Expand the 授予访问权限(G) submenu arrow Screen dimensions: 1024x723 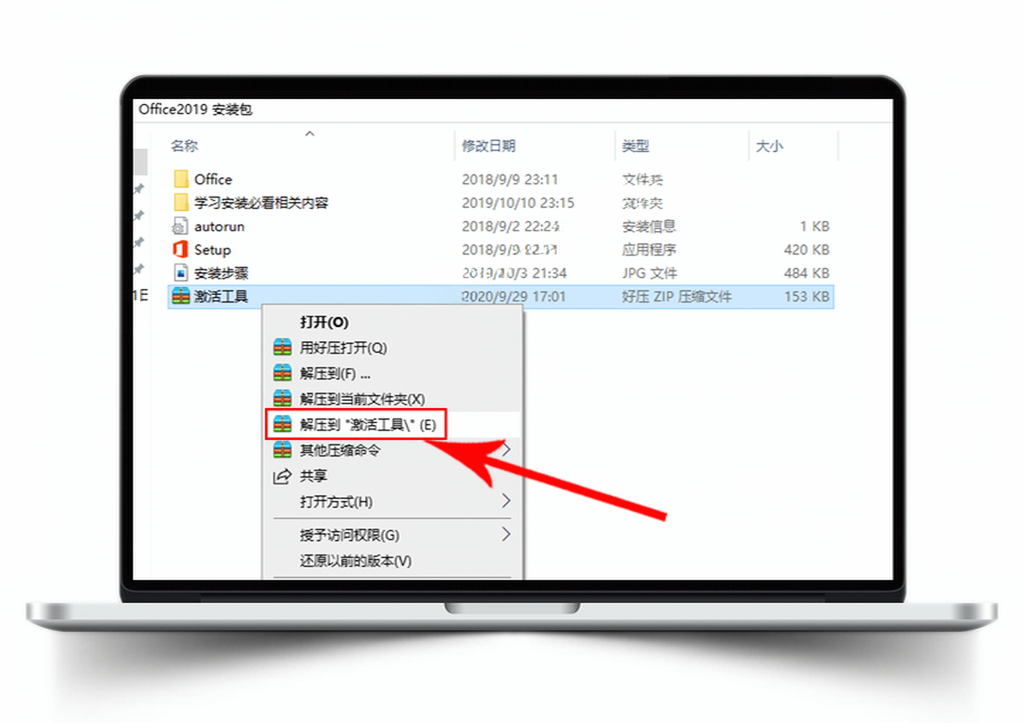[x=505, y=534]
